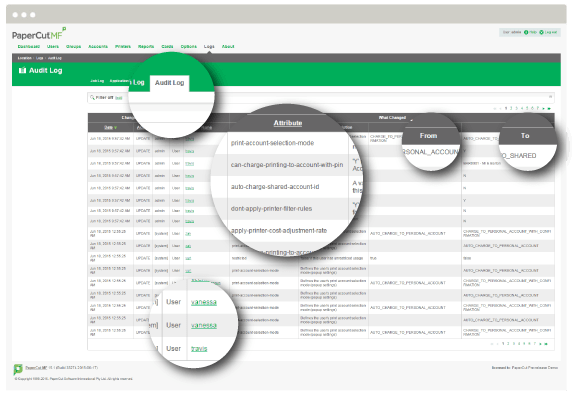Click the filter magnifier icon
The width and height of the screenshot is (572, 400).
click(x=92, y=97)
